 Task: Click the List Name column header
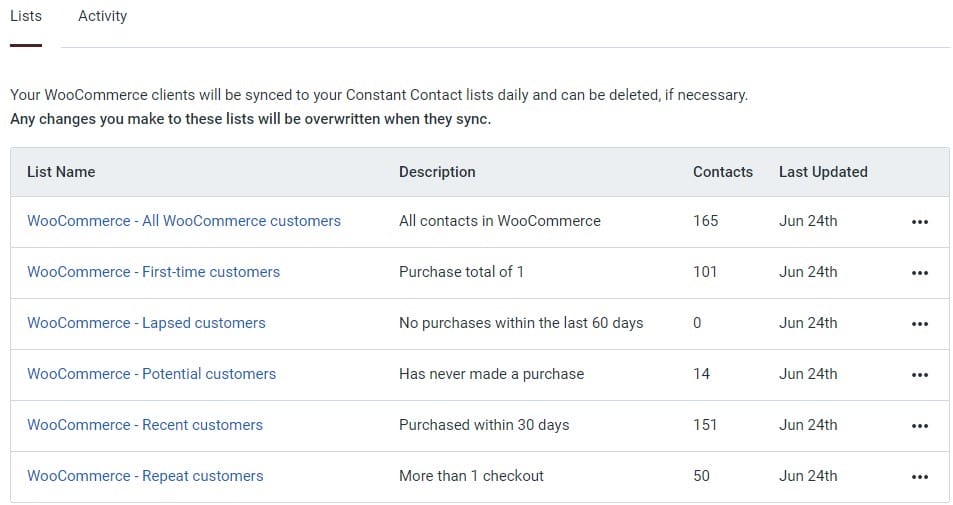(x=61, y=172)
